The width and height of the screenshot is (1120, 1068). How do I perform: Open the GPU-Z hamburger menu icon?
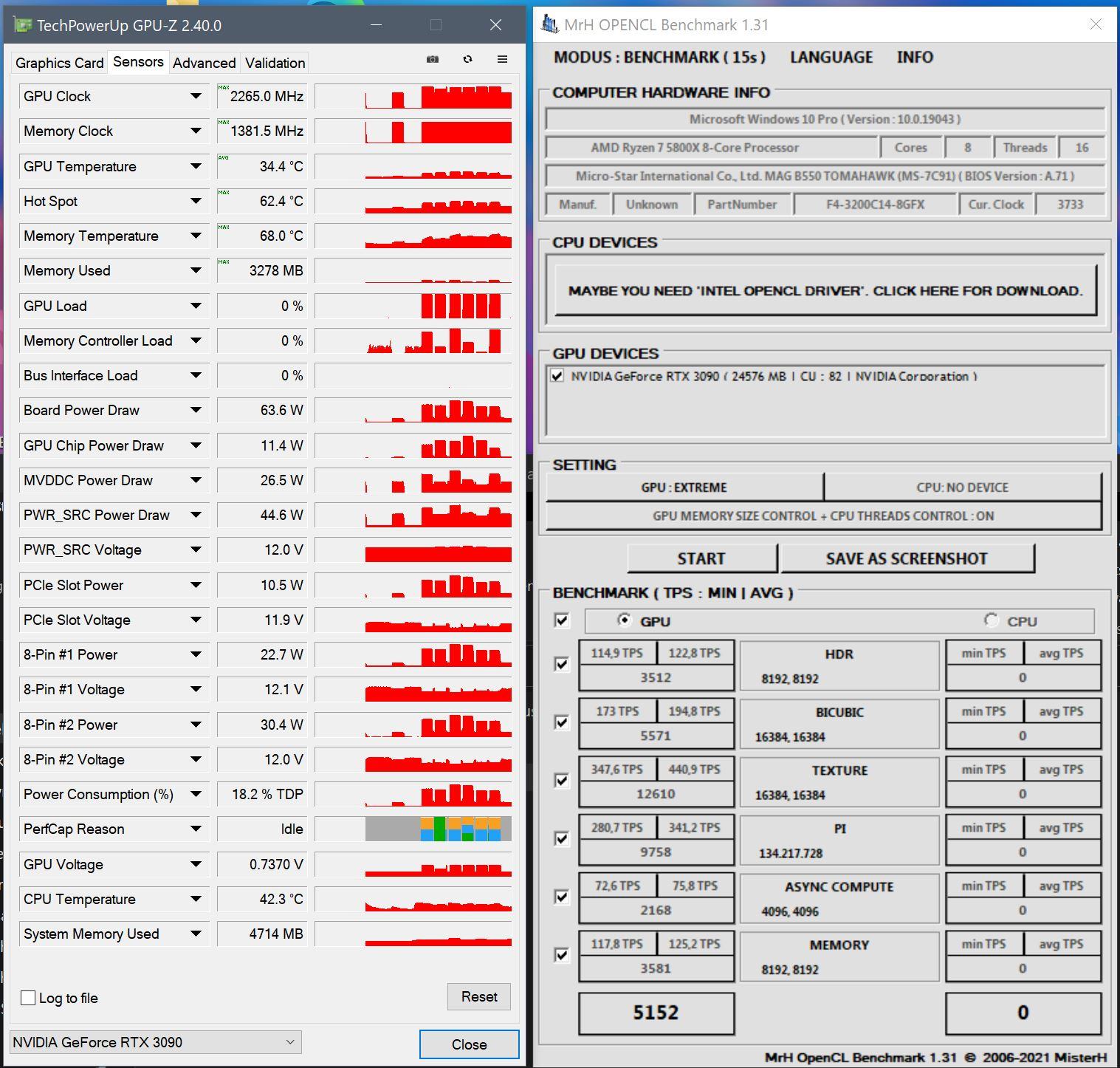[502, 59]
